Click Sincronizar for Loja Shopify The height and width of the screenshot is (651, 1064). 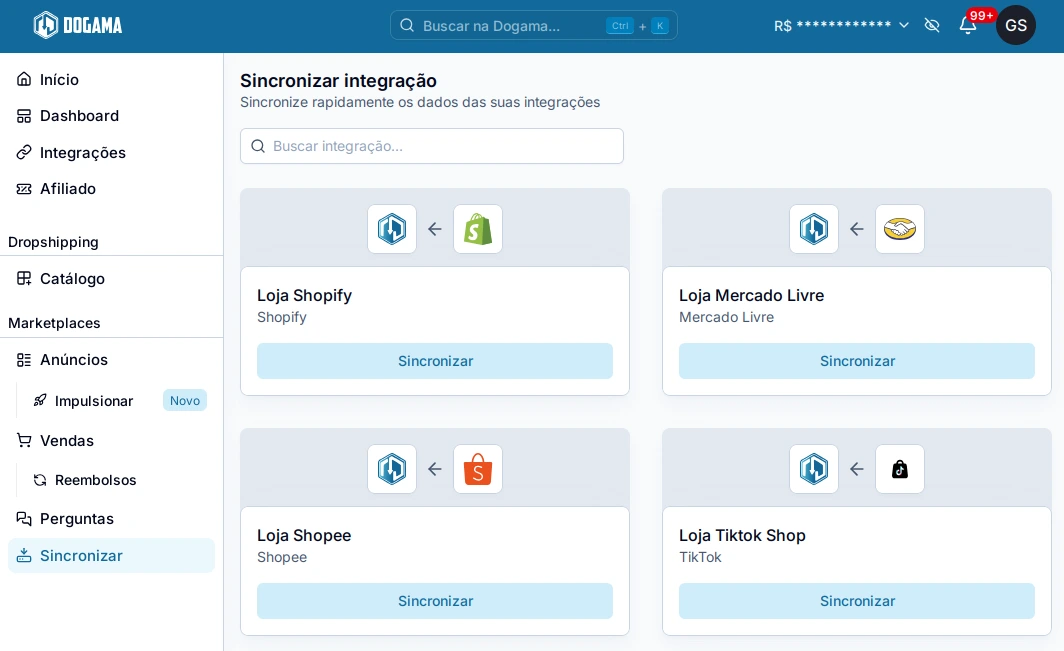click(435, 361)
